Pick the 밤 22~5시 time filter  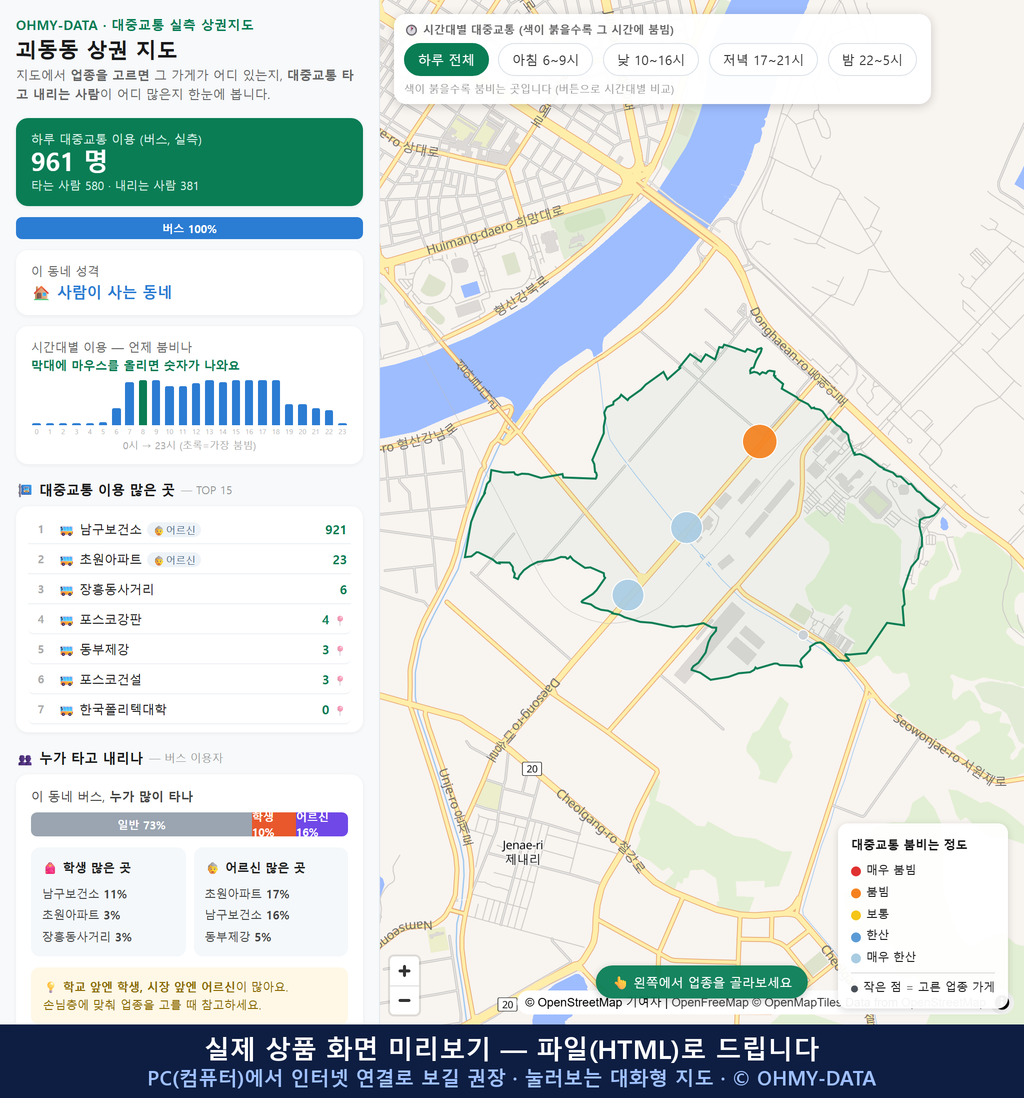point(872,60)
